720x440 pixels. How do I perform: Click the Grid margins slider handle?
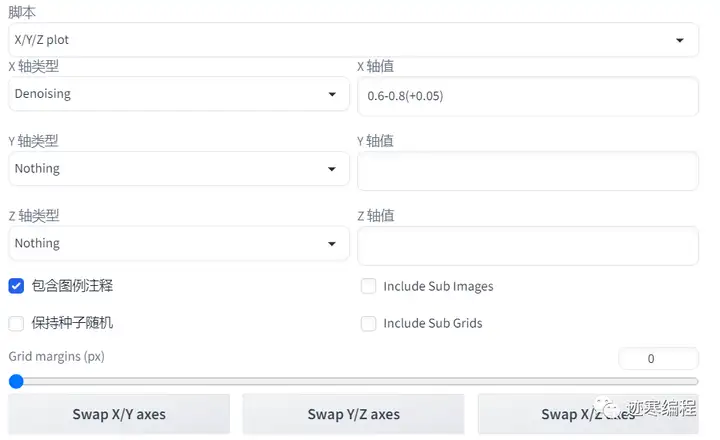(15, 381)
